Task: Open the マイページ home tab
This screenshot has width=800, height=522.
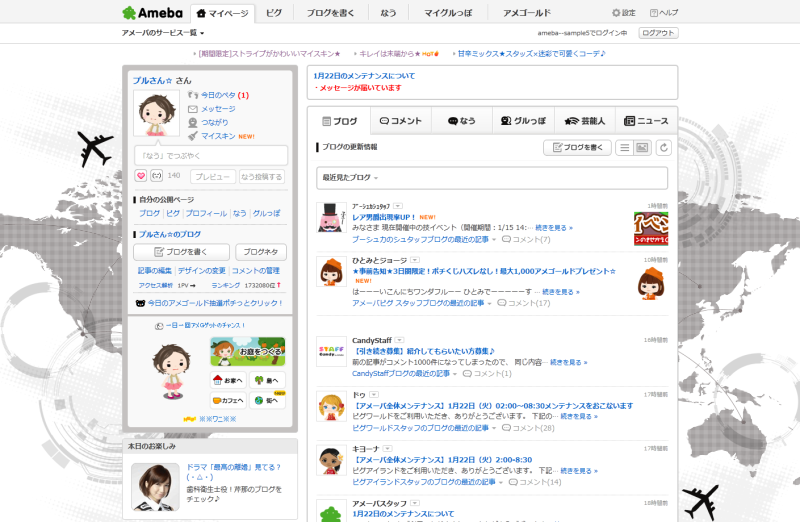Action: click(x=222, y=13)
